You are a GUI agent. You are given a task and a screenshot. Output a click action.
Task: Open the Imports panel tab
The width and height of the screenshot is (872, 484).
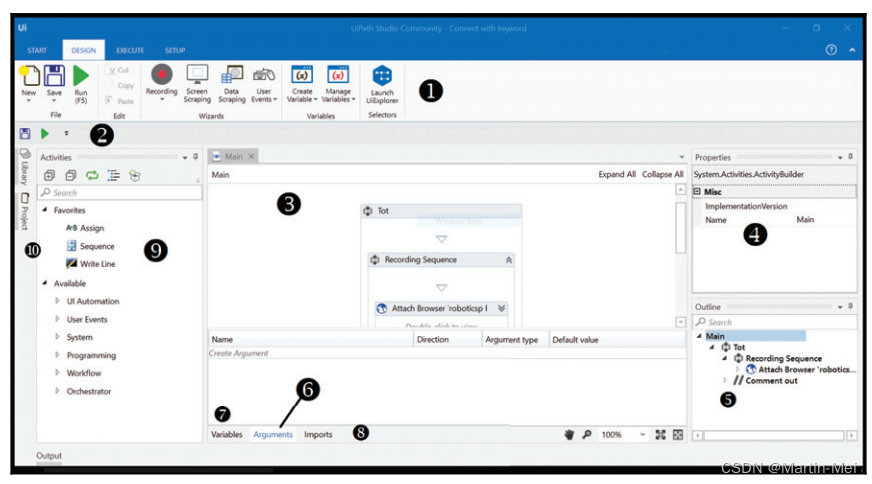click(x=318, y=434)
